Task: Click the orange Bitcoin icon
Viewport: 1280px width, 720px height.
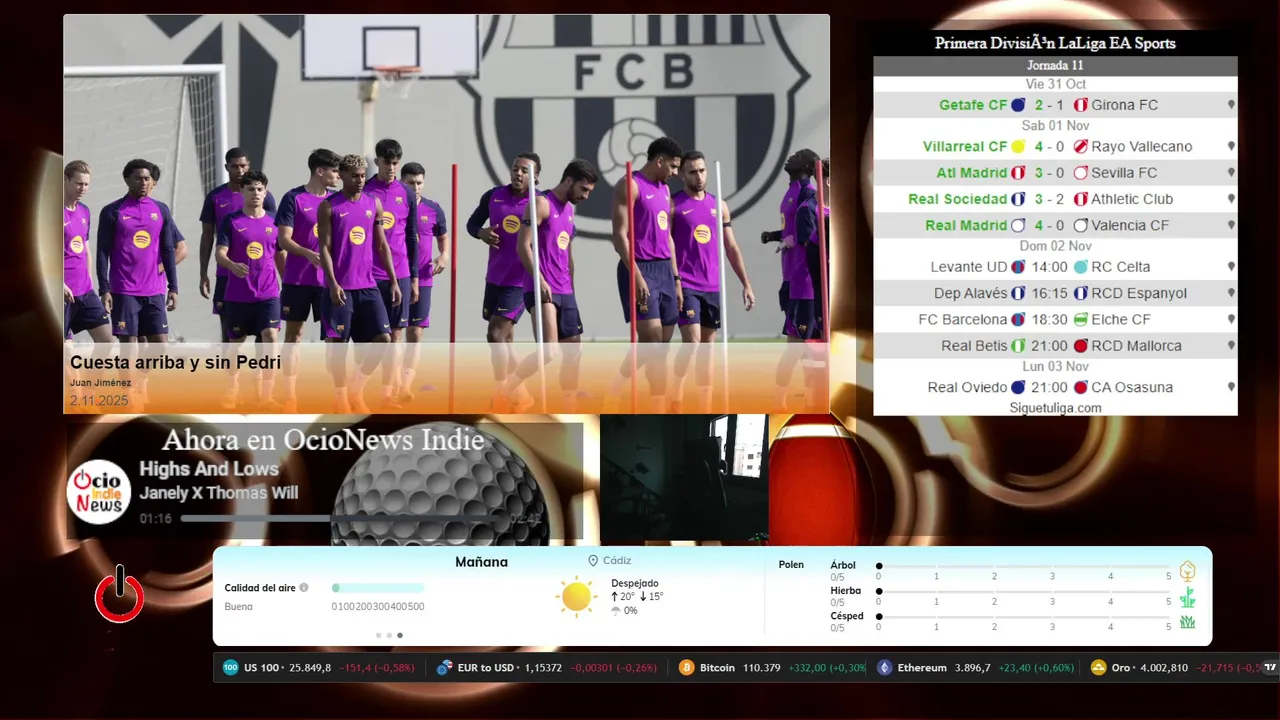Action: [686, 667]
